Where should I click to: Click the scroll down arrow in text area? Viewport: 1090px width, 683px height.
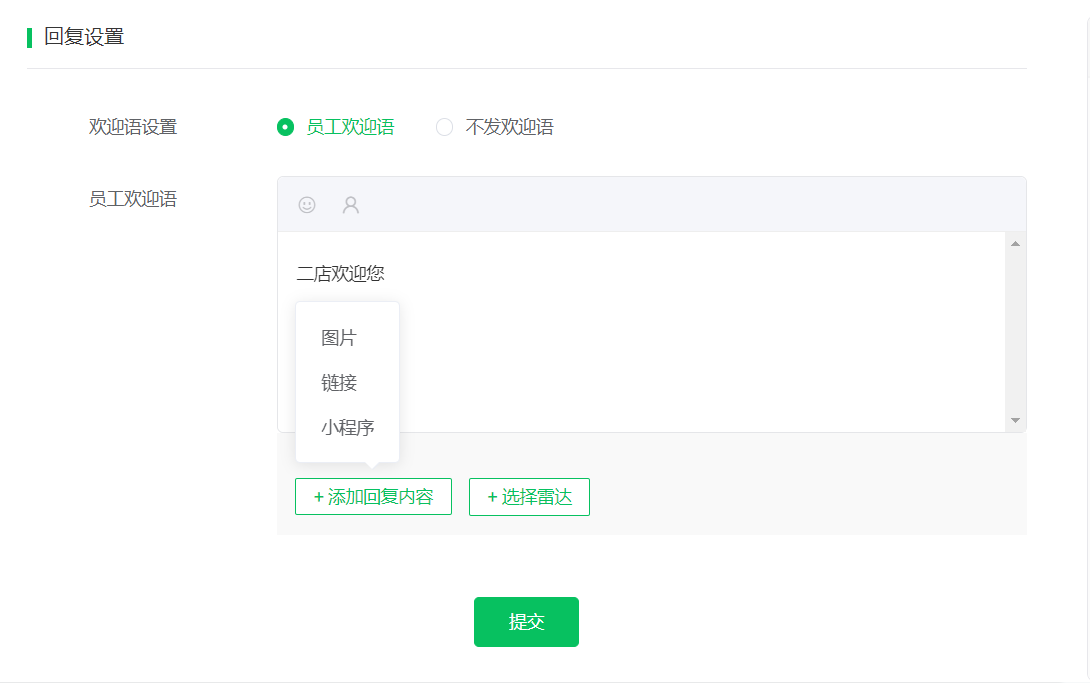click(1015, 421)
